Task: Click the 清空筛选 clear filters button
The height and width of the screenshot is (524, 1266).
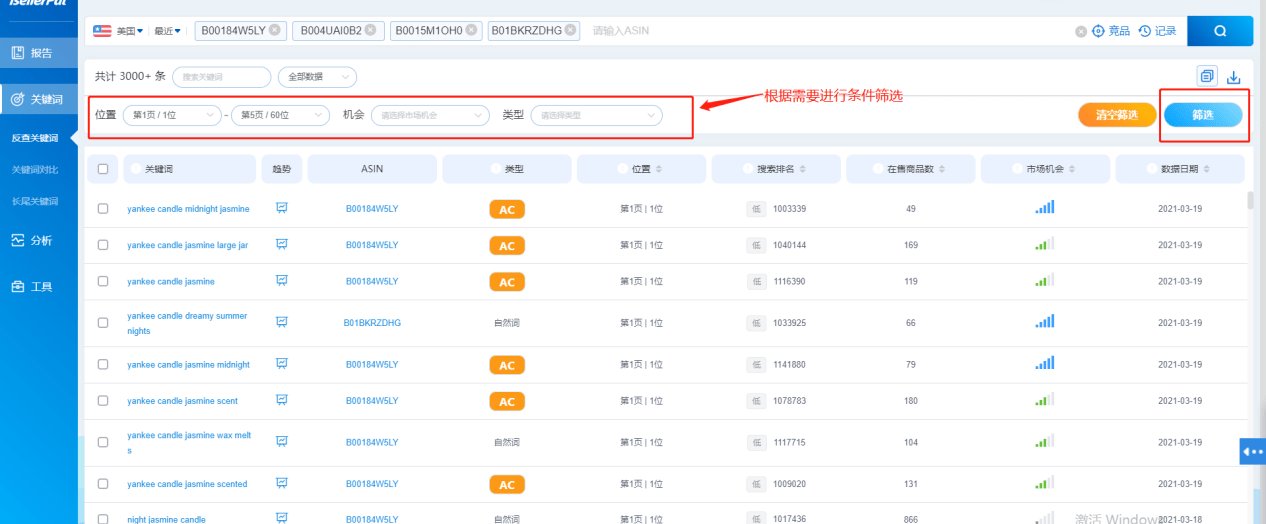Action: [1117, 115]
